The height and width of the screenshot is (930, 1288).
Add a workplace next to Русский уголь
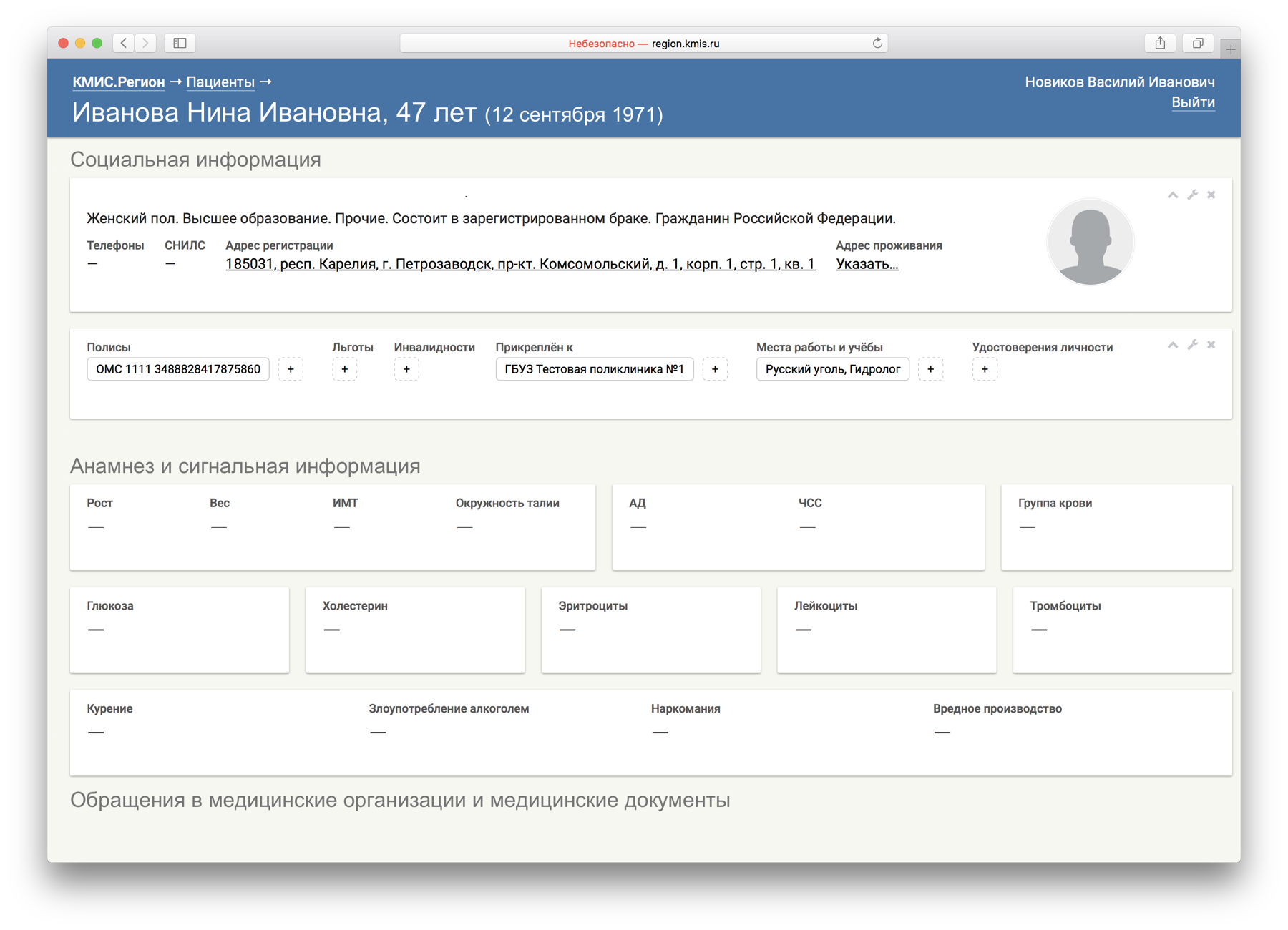pos(930,369)
